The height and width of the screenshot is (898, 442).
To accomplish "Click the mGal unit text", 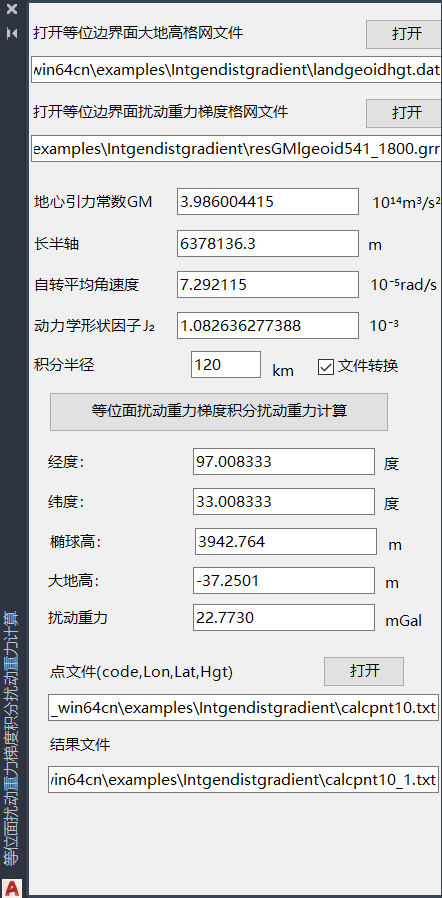I will 403,621.
